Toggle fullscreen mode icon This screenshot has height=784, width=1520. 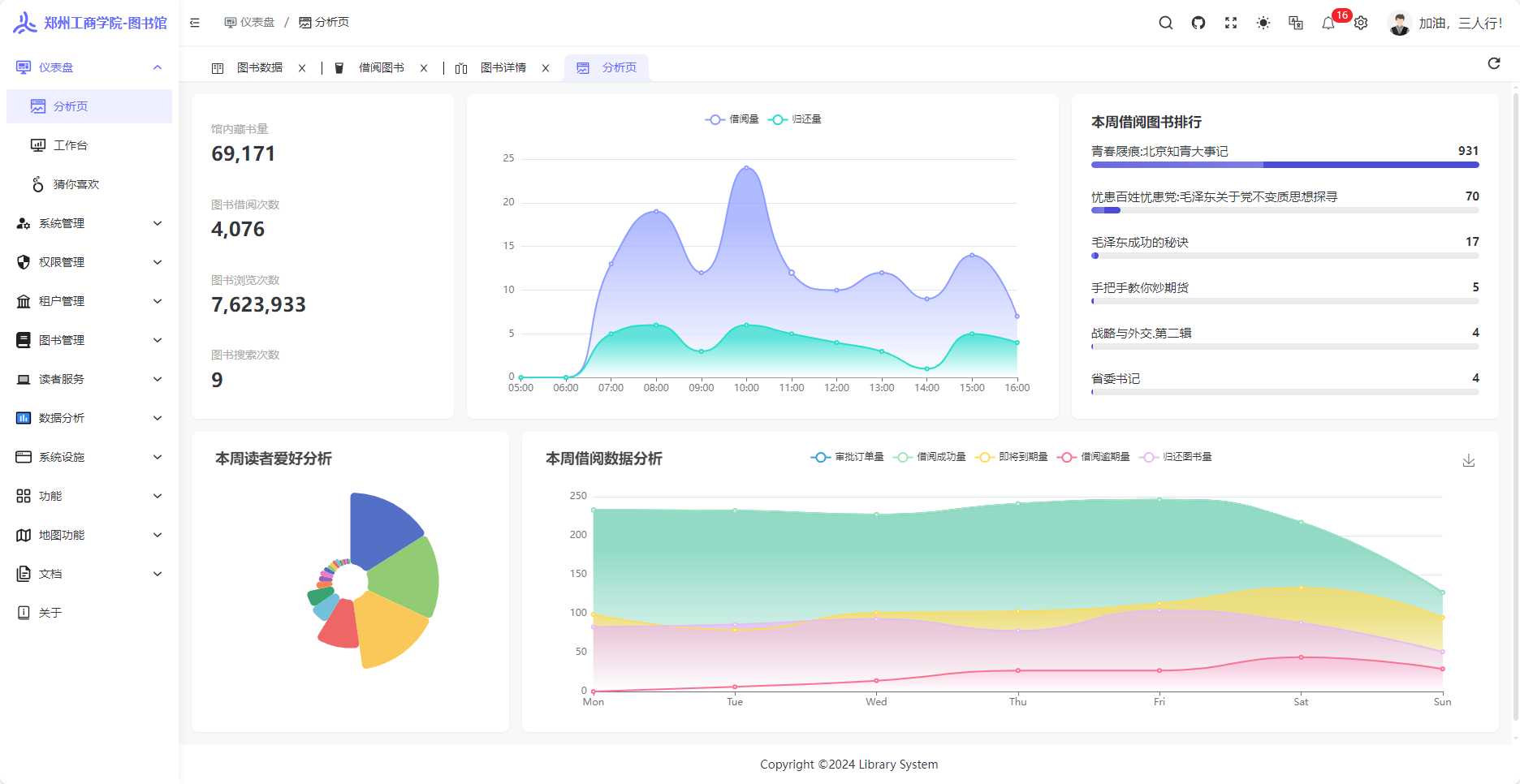1231,23
